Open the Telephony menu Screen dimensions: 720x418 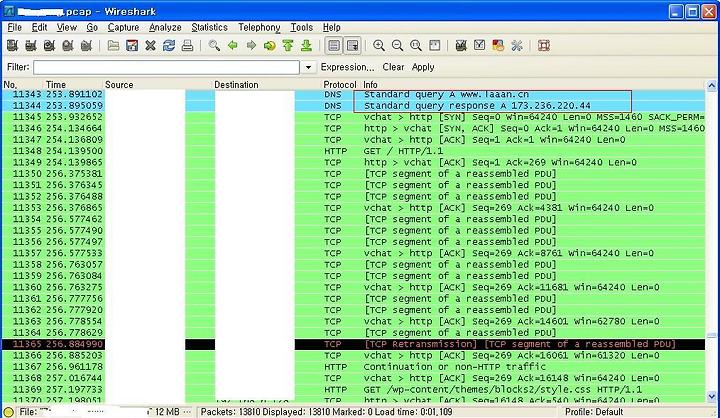259,28
